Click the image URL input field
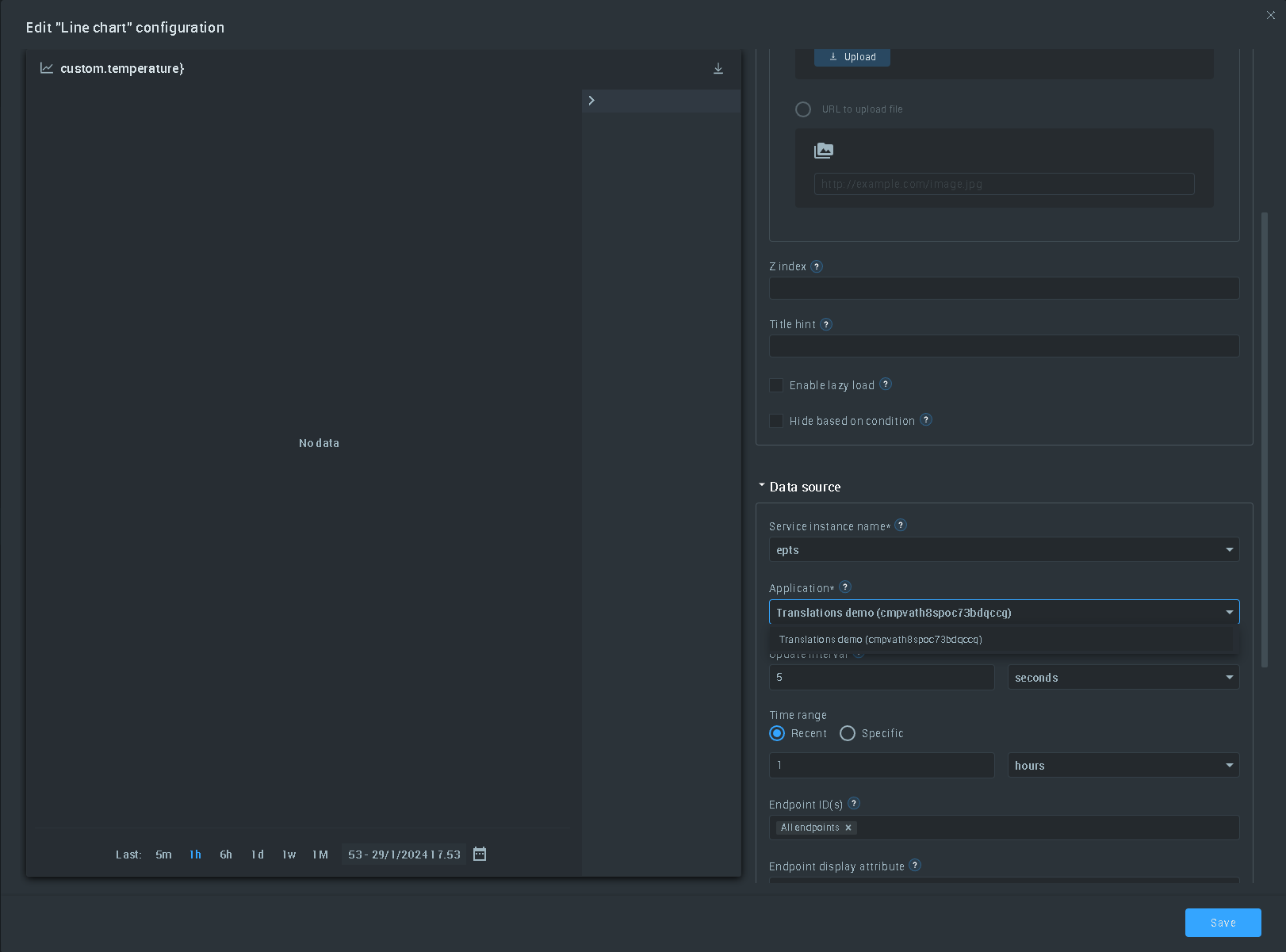Screen dimensions: 1286x952 [x=1004, y=184]
